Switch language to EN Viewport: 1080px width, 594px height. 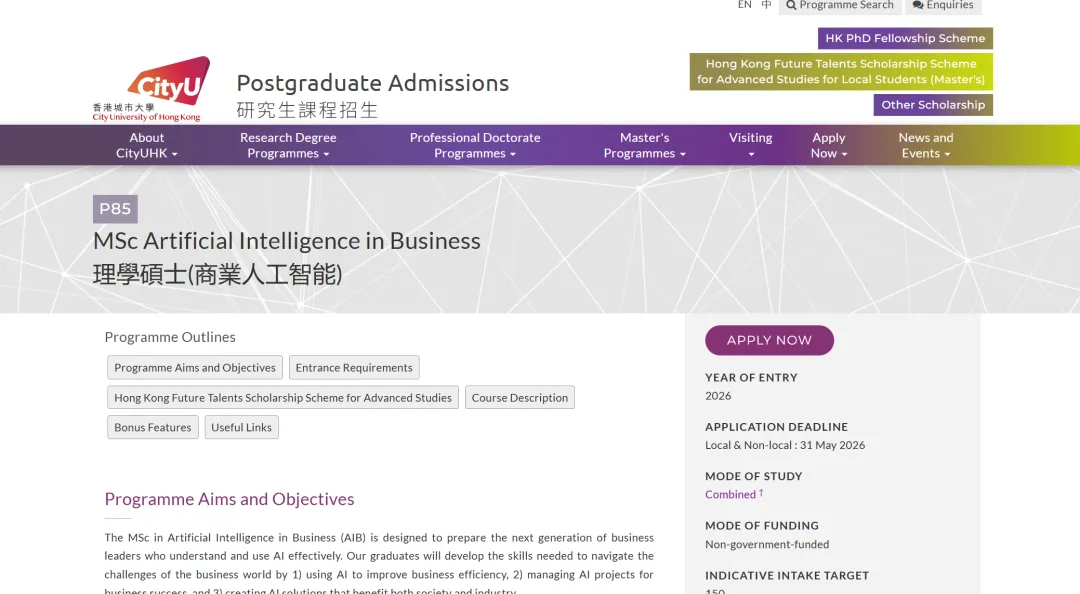[x=744, y=5]
